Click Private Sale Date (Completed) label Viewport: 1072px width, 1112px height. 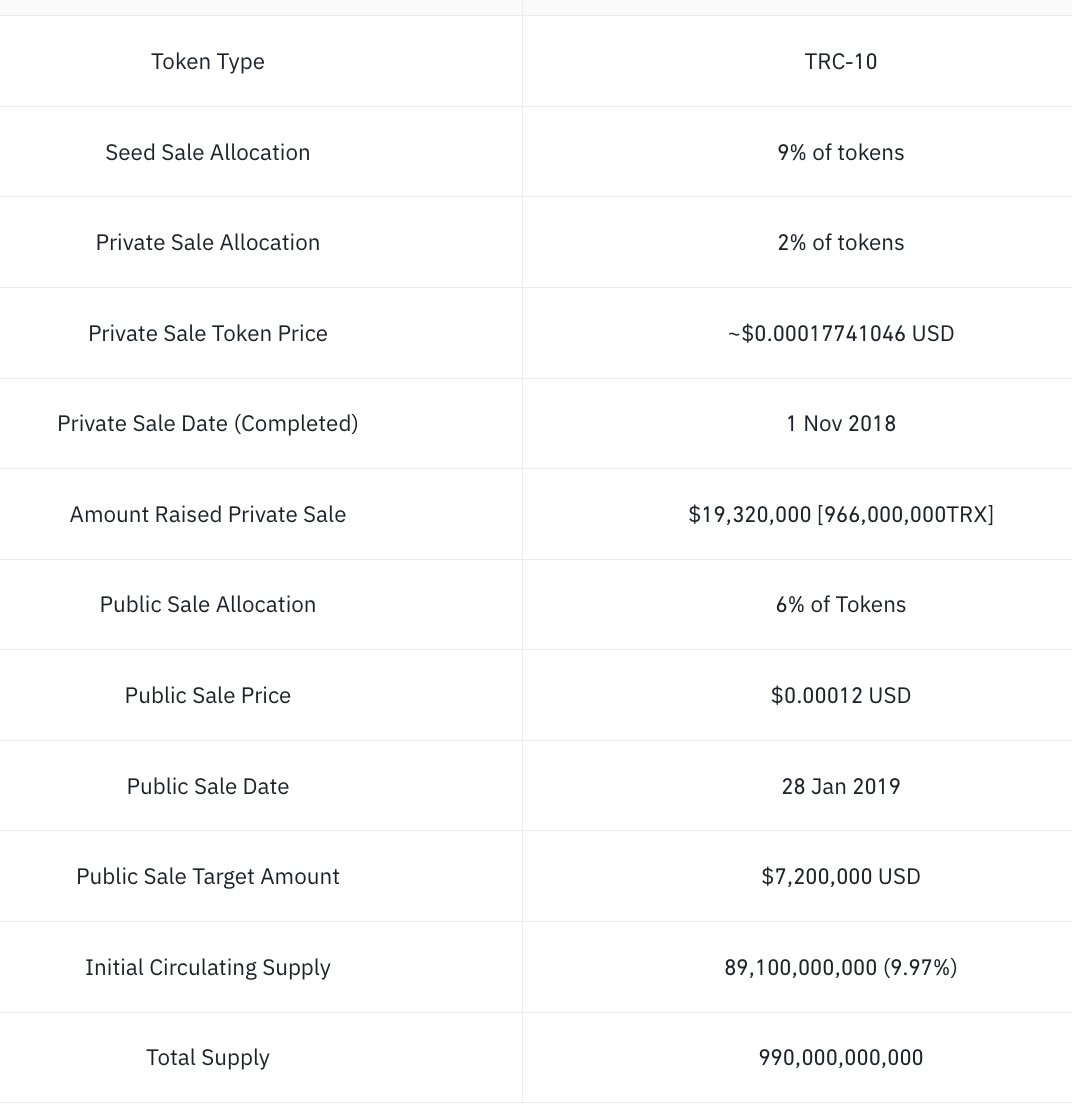click(208, 424)
